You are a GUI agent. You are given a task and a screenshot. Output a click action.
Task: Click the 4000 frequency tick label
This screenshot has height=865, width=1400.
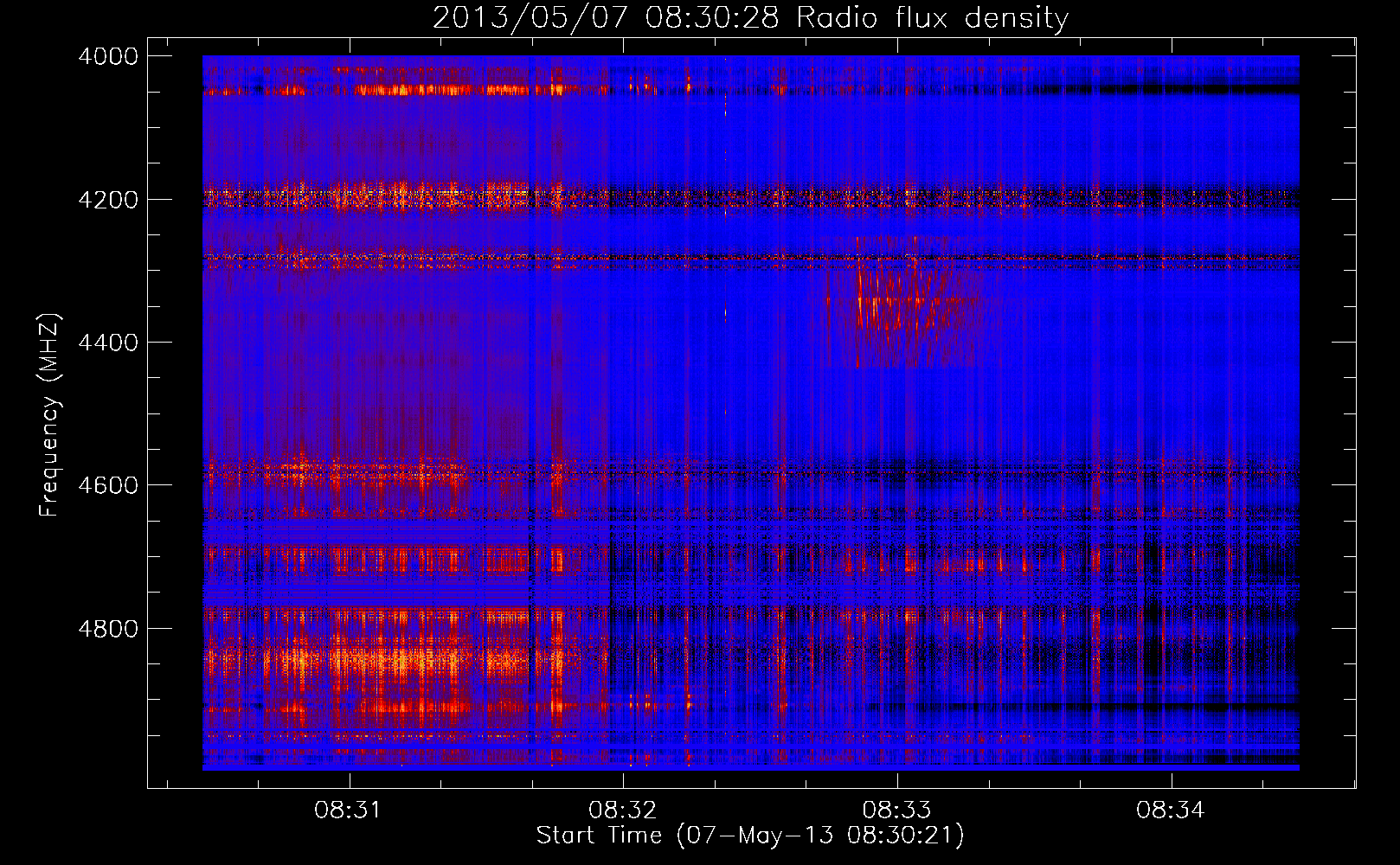(x=108, y=56)
